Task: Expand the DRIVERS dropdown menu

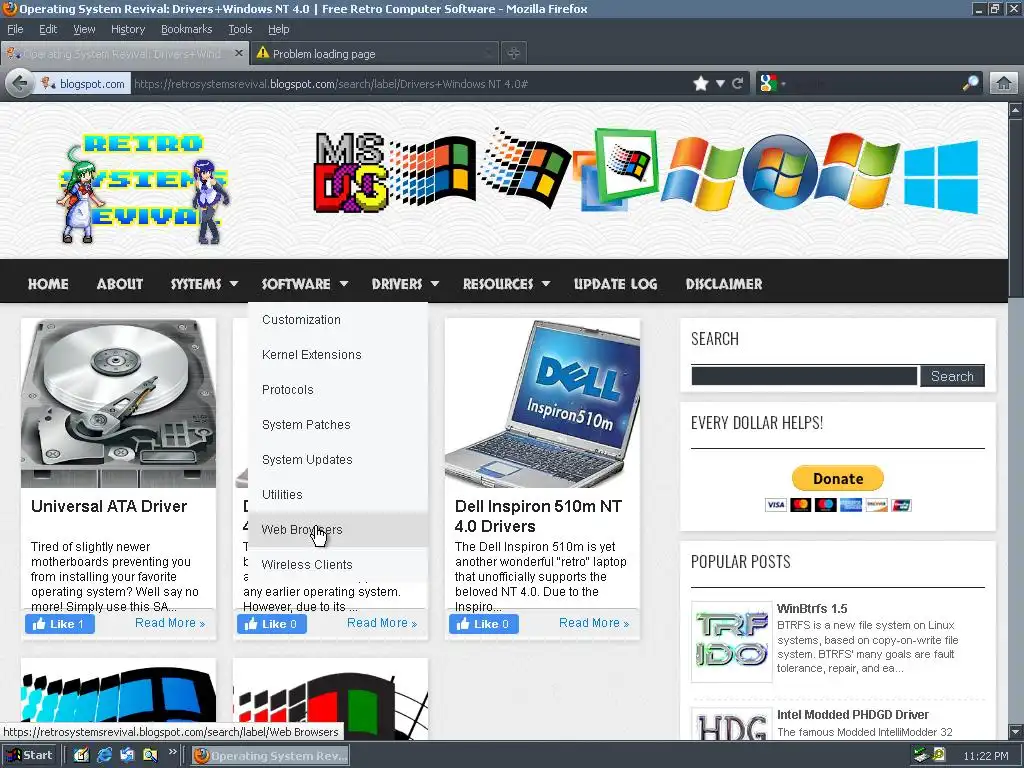Action: (x=405, y=284)
